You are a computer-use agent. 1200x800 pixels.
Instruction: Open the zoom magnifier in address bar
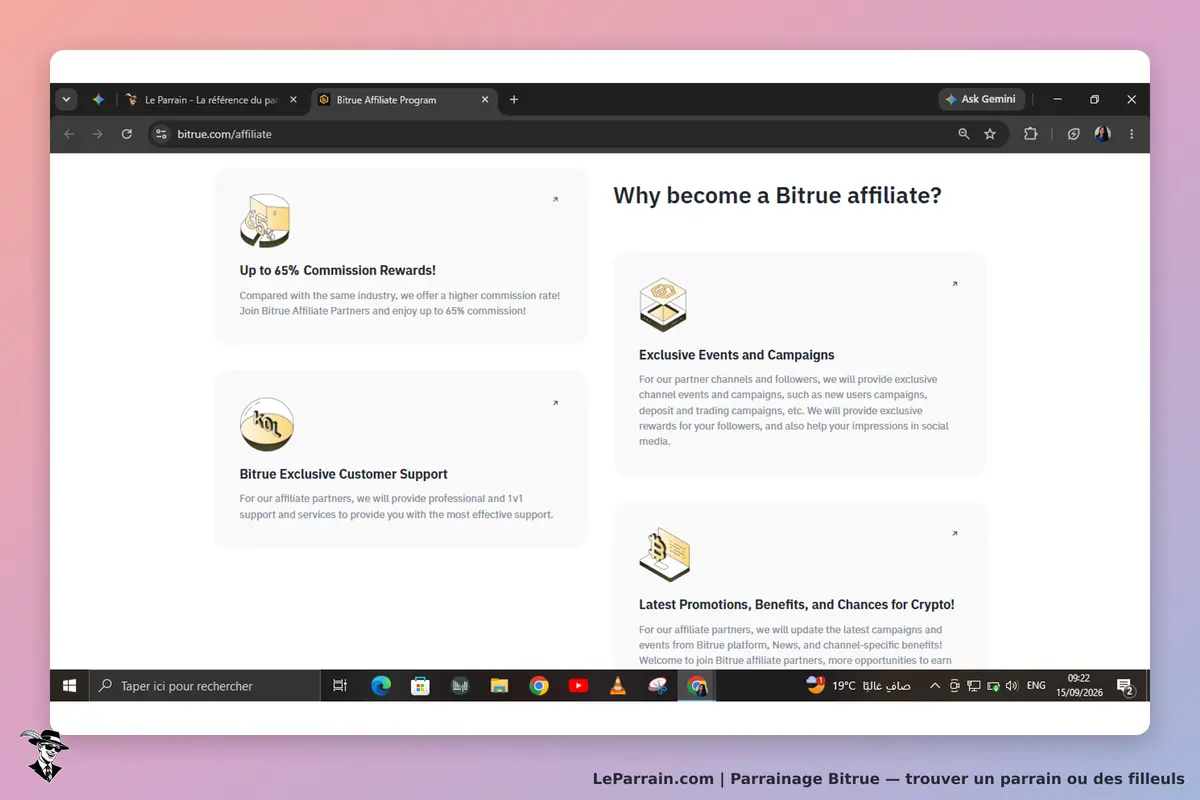tap(964, 134)
